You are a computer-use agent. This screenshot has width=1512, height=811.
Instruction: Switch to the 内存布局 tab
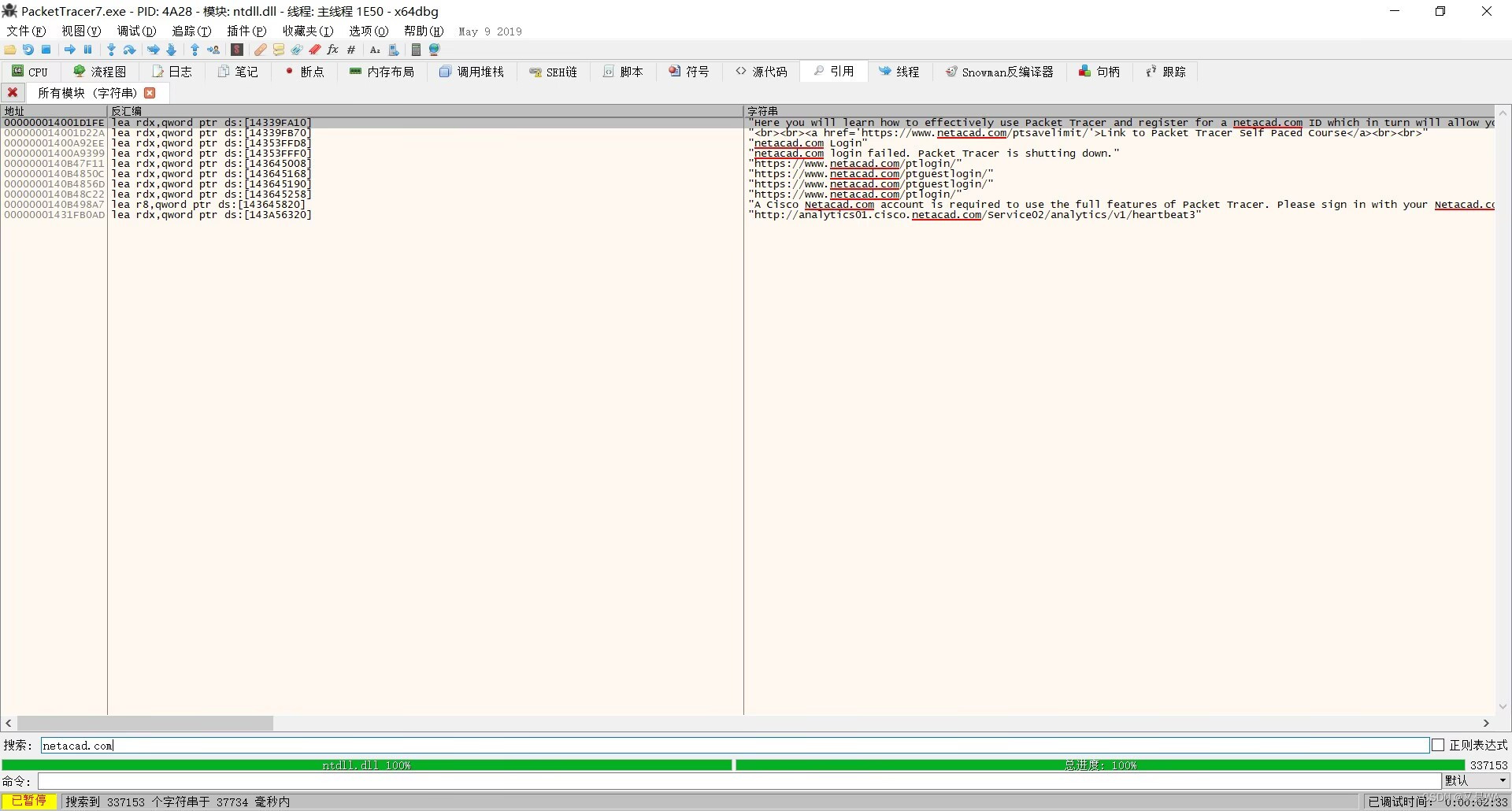[x=382, y=72]
